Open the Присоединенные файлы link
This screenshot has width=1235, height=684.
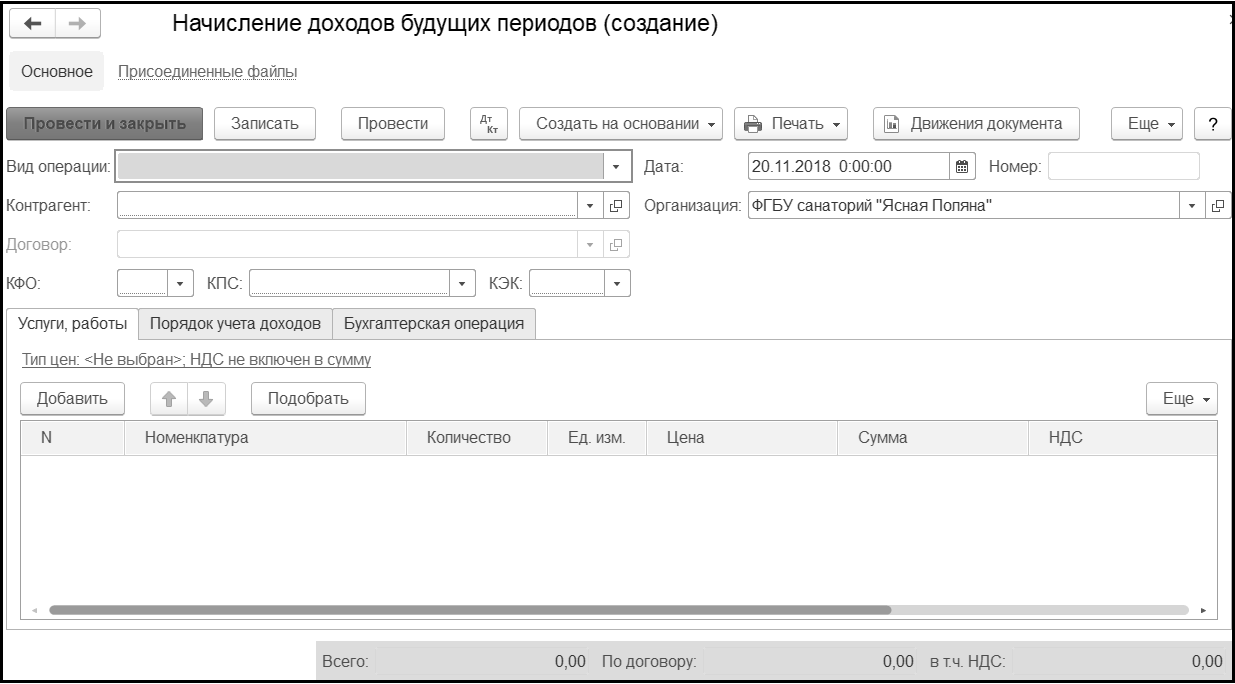(207, 72)
